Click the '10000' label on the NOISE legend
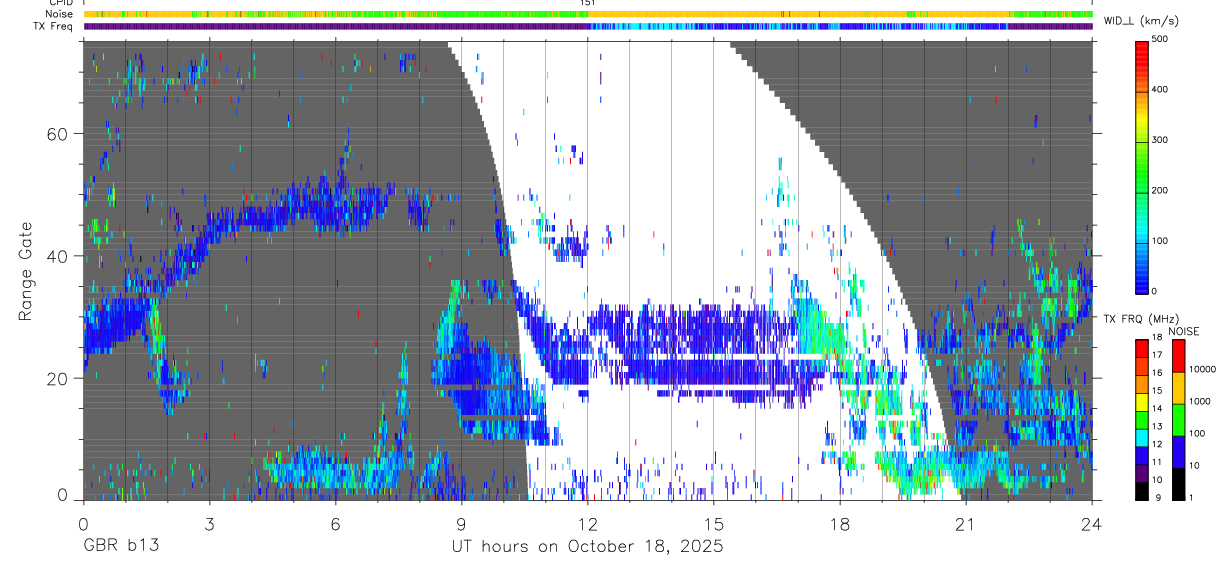 1201,368
